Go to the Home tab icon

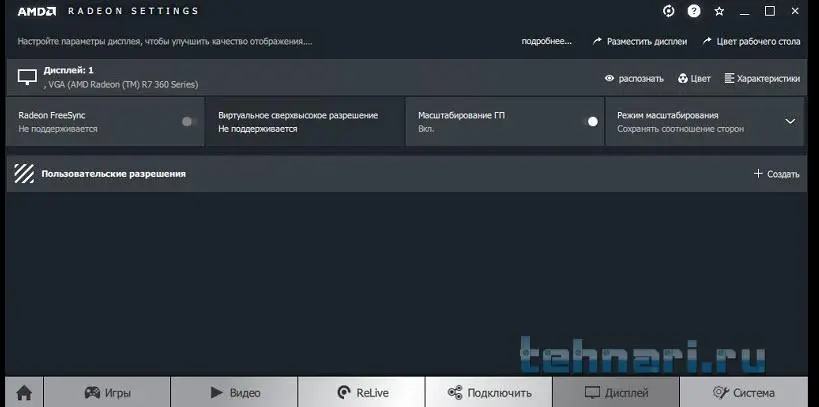(x=24, y=392)
